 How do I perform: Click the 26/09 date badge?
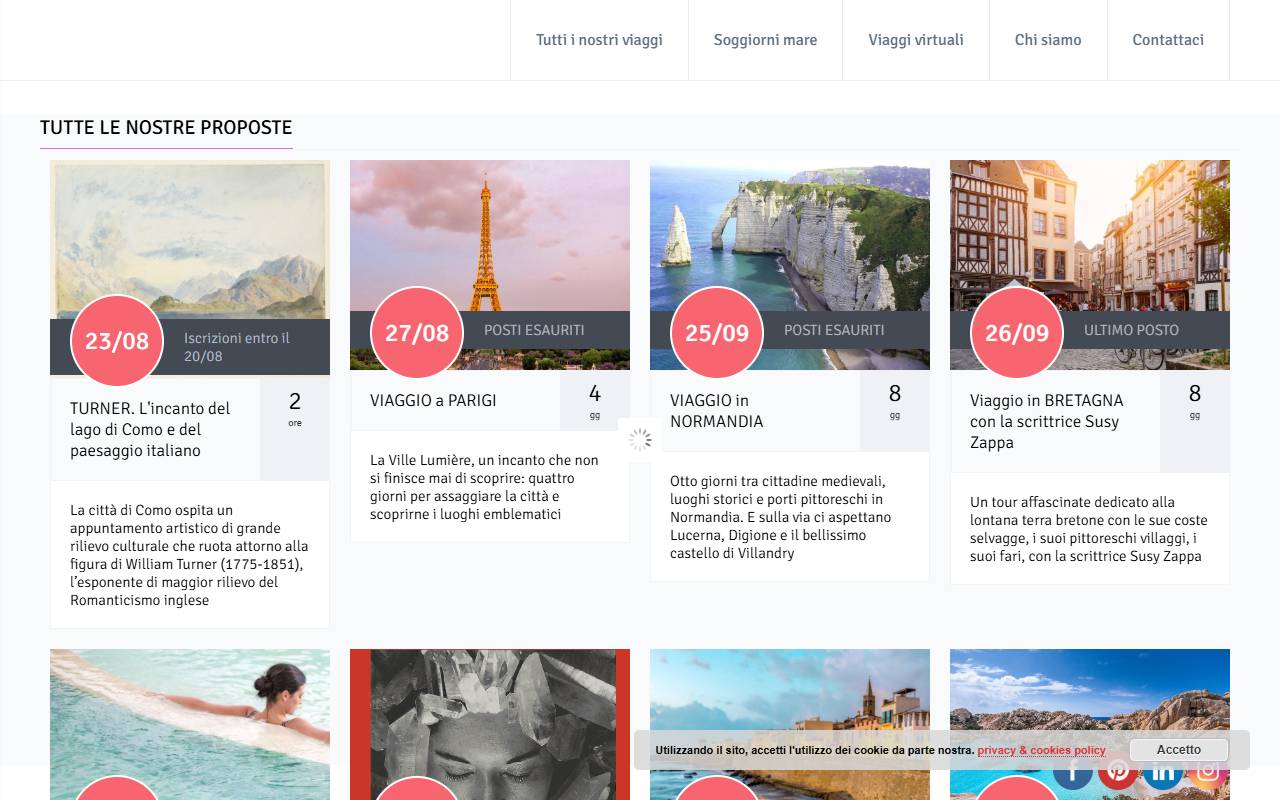tap(1017, 333)
